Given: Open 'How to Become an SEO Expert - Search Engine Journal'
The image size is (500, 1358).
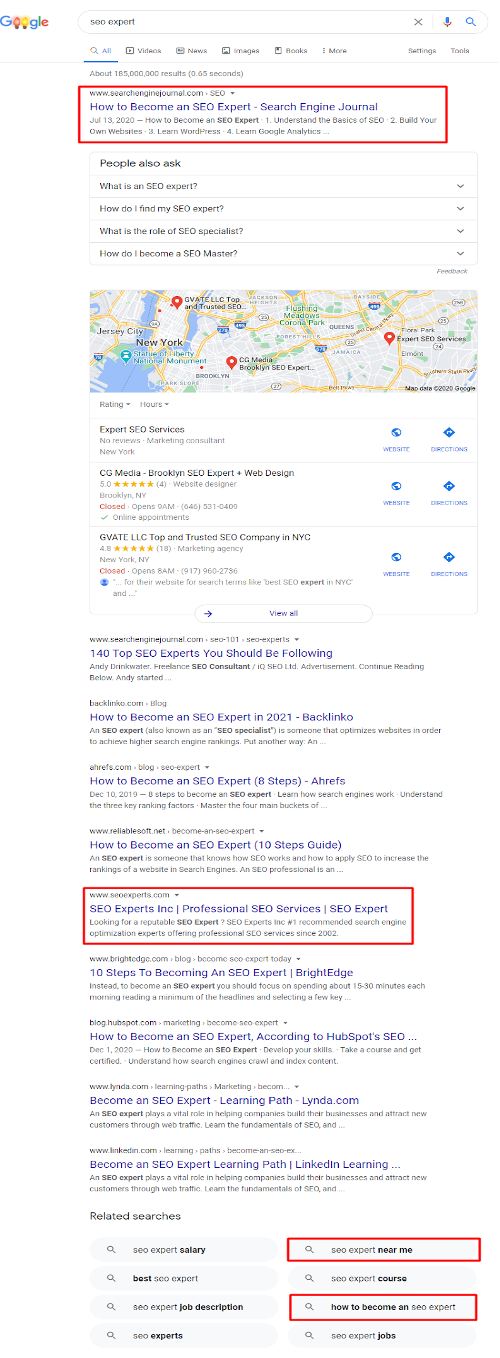Looking at the screenshot, I should tap(236, 106).
